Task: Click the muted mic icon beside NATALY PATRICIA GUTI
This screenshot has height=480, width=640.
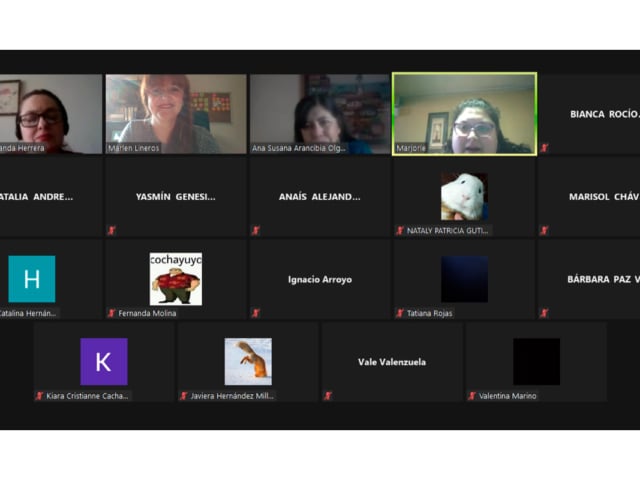Action: 400,231
